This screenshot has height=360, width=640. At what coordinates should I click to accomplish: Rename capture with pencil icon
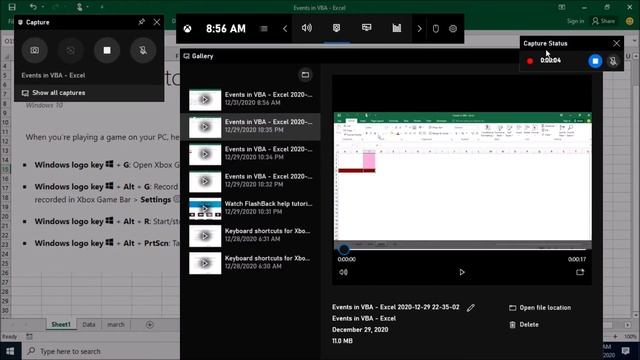(x=471, y=308)
